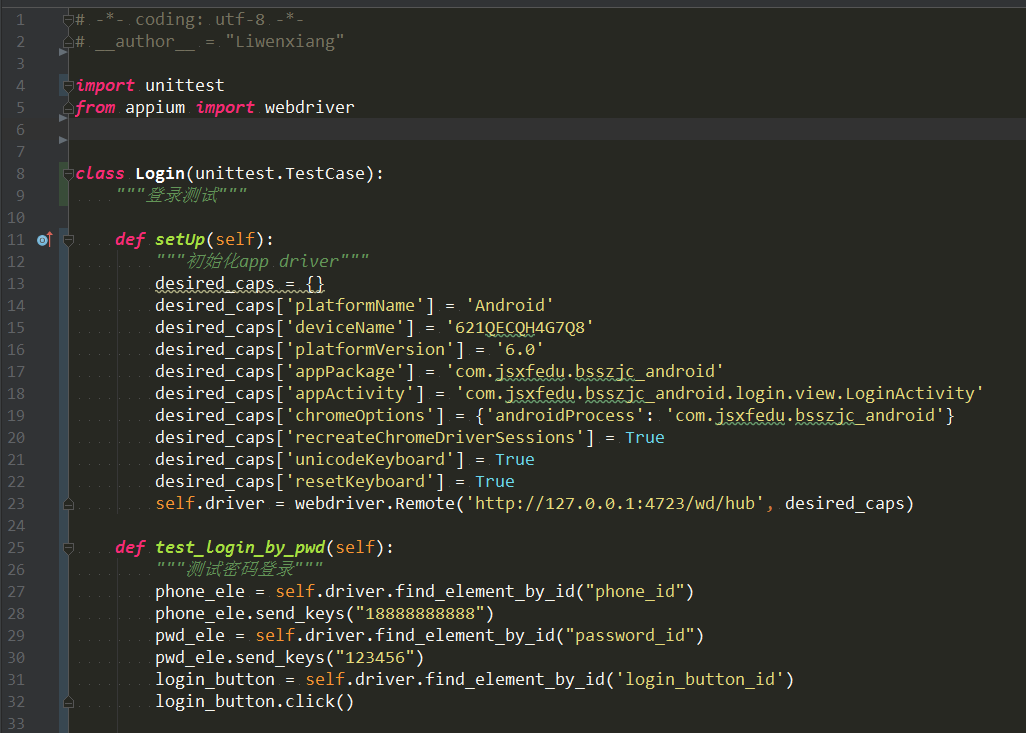Click the 'recreateChromeDriverSessions' key string

tap(434, 438)
